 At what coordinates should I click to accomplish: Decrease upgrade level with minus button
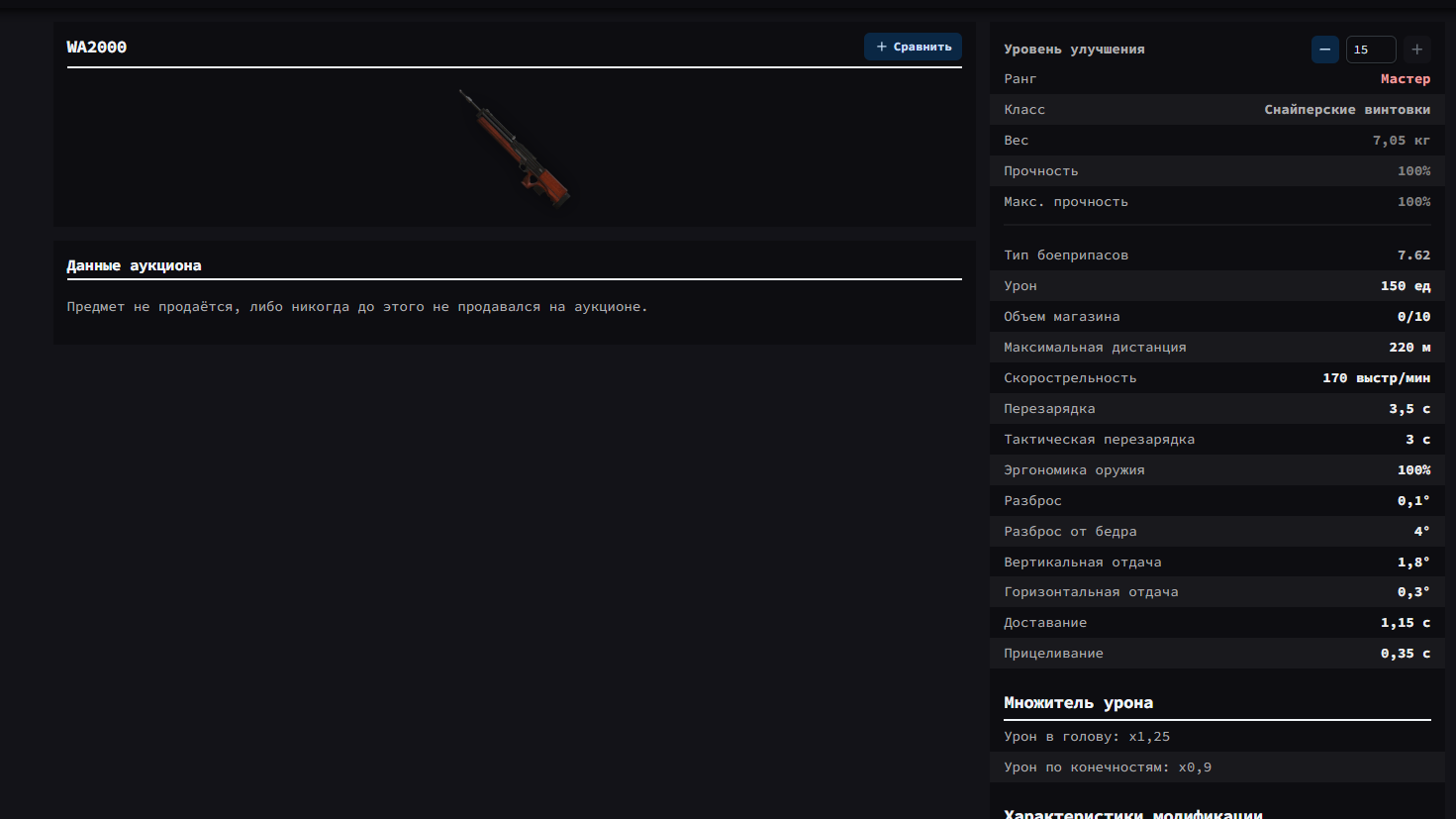[x=1325, y=50]
